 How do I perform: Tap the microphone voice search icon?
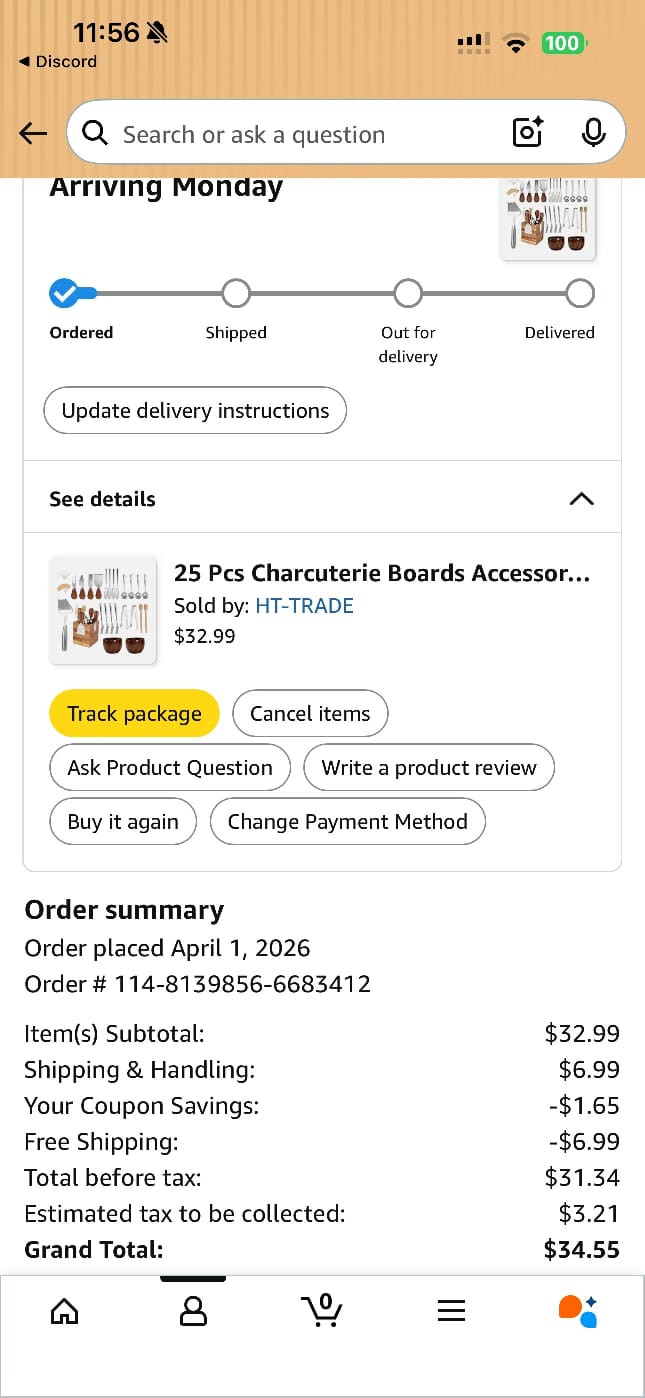[x=593, y=132]
